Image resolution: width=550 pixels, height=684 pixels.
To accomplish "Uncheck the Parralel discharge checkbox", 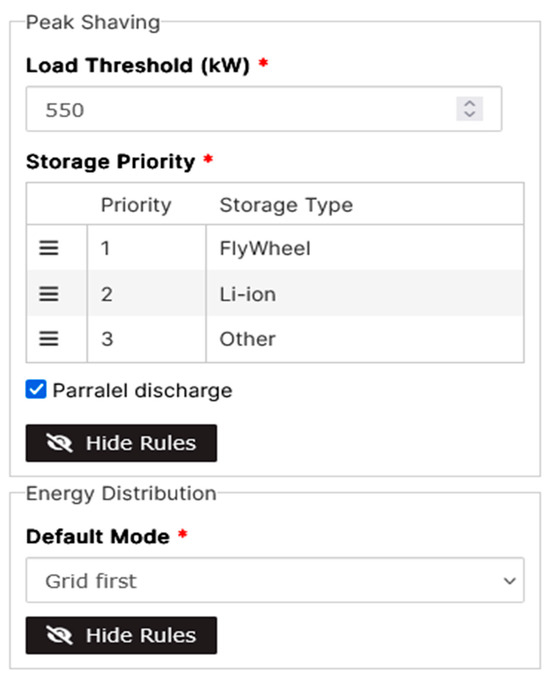I will point(36,389).
